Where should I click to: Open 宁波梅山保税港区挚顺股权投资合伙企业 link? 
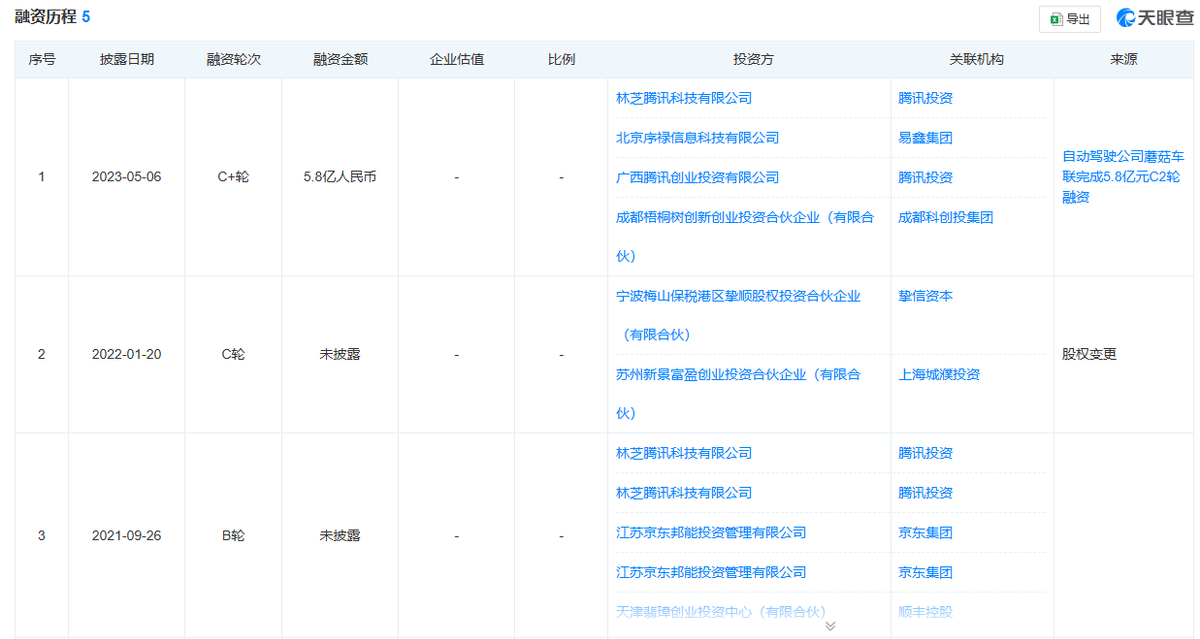(x=738, y=315)
